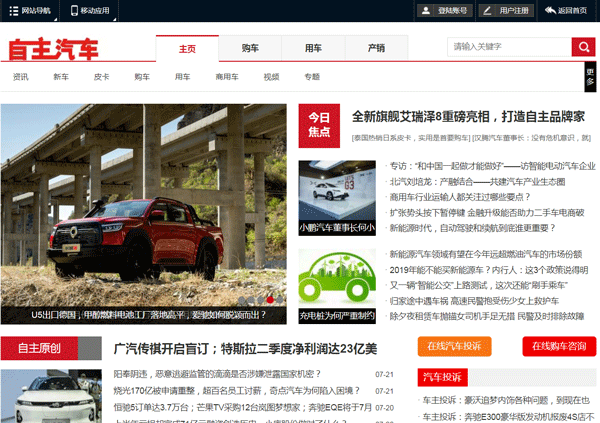Switch to the 购车 main tab
600x423 pixels.
[x=250, y=48]
